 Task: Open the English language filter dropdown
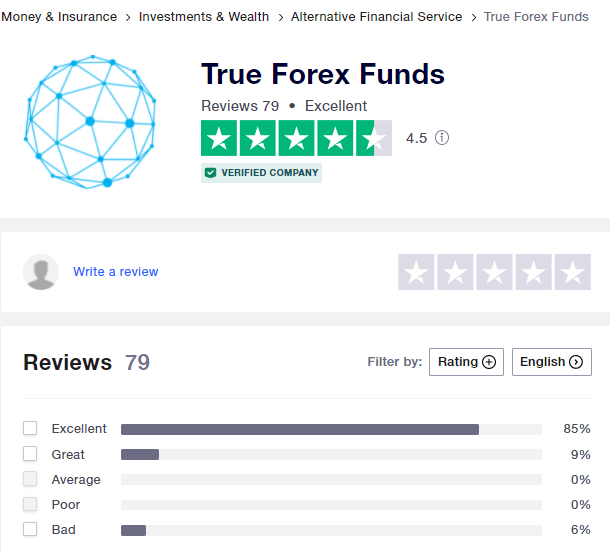[551, 362]
